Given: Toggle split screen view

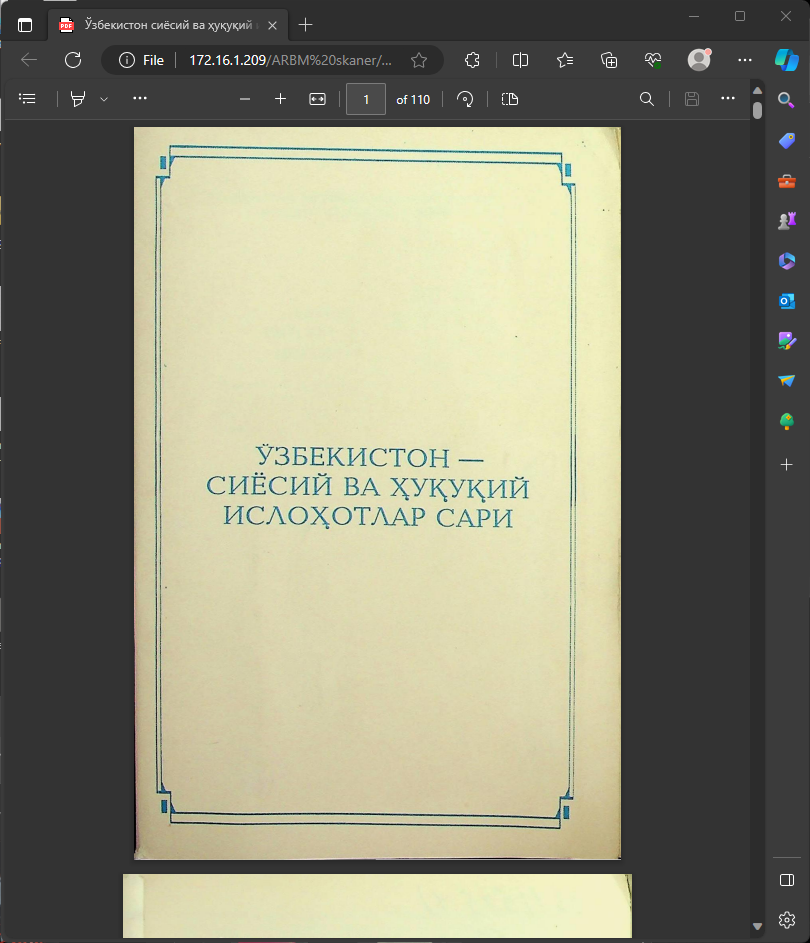Looking at the screenshot, I should coord(520,60).
